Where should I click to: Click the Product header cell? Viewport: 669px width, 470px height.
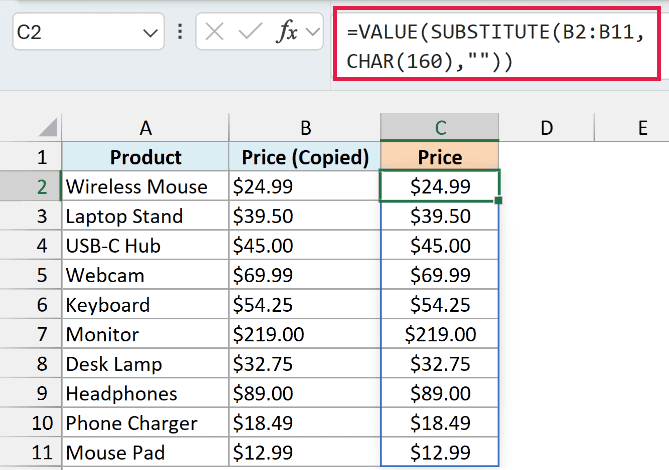coord(145,157)
